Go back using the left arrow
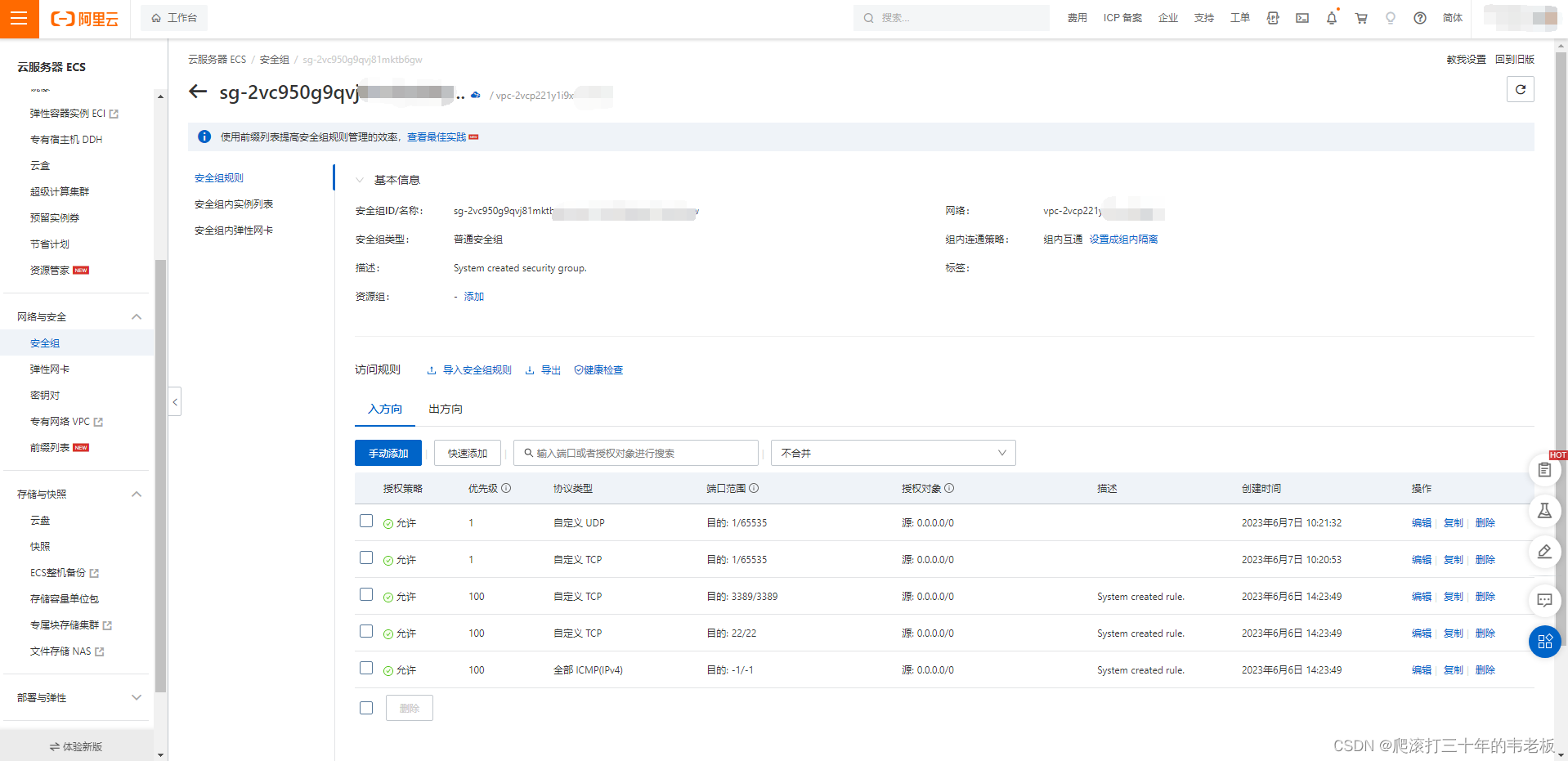This screenshot has height=761, width=1568. coord(198,92)
